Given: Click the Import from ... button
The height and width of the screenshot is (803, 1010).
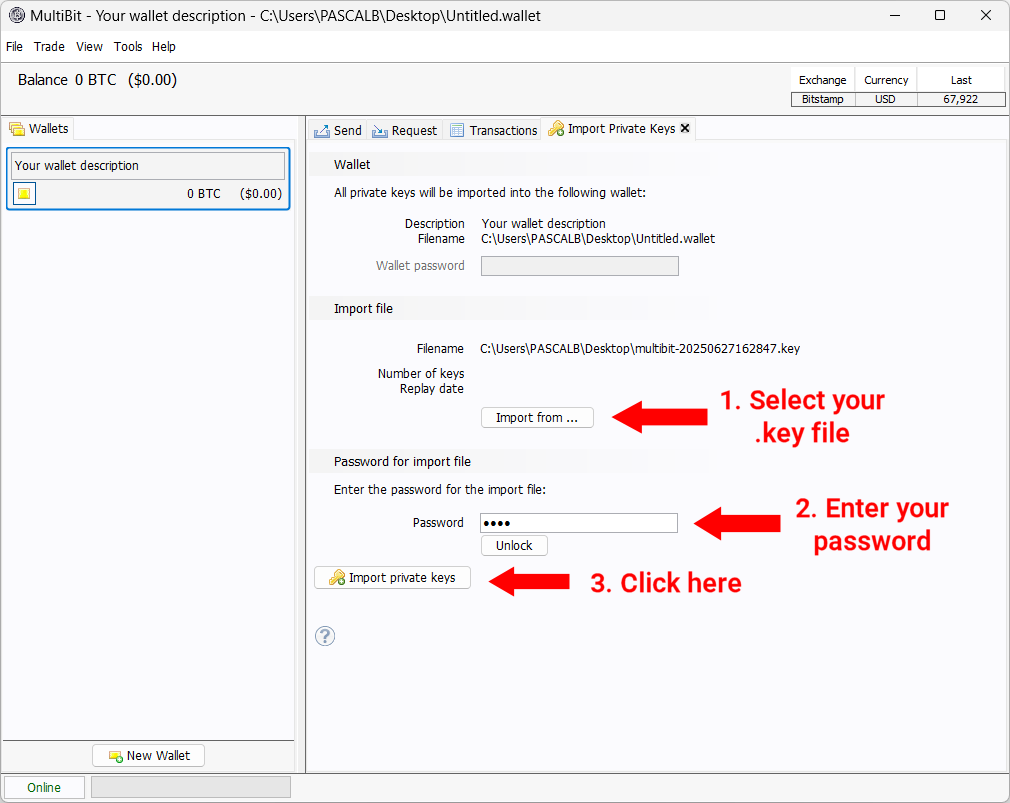Looking at the screenshot, I should pos(537,417).
